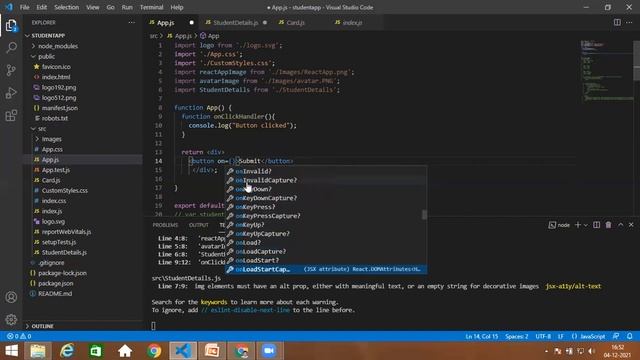The image size is (640, 360).
Task: Click the editor minimap
Action: click(x=607, y=71)
